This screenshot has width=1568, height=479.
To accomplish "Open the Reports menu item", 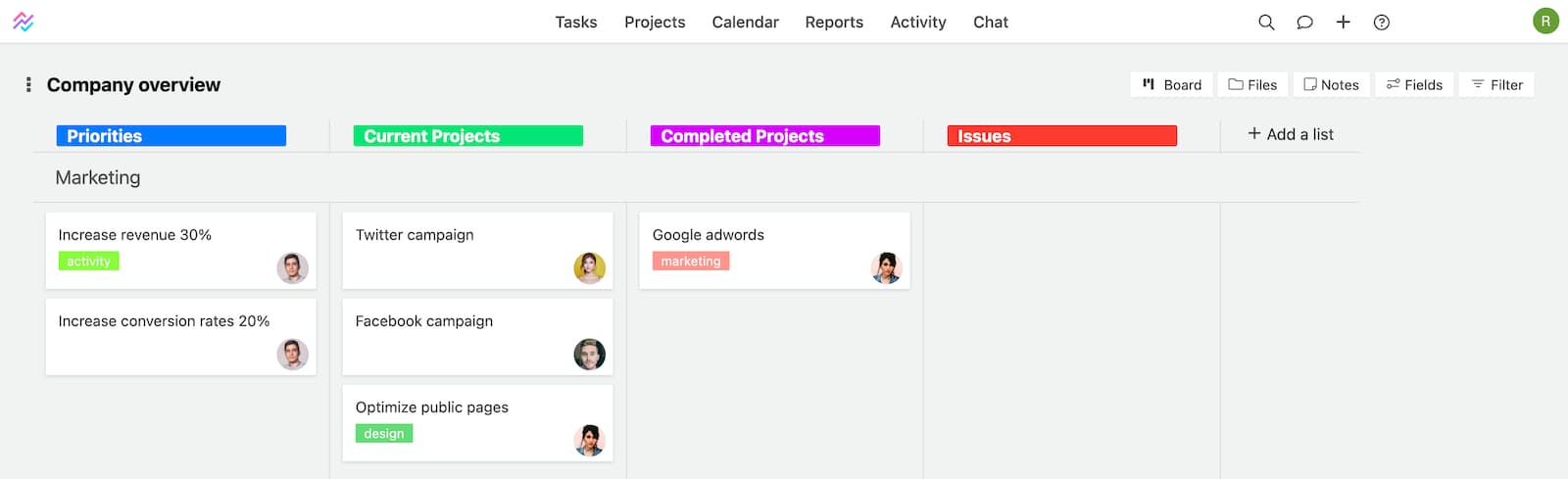I will pyautogui.click(x=834, y=22).
